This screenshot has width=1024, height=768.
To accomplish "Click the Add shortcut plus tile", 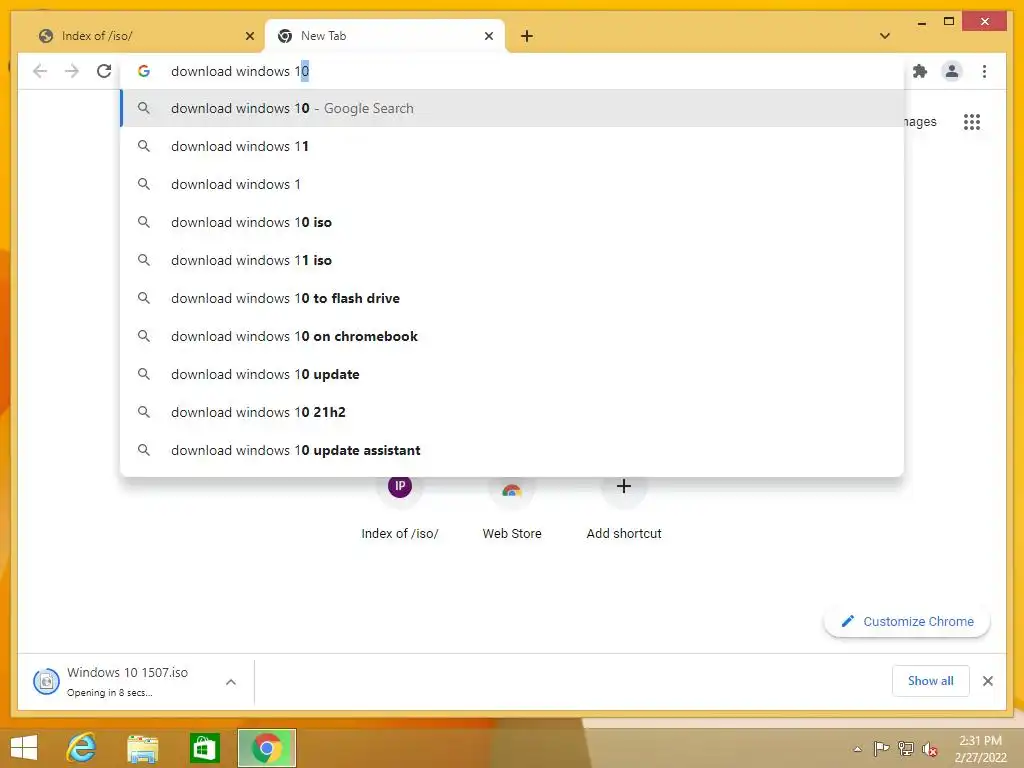I will 624,508.
